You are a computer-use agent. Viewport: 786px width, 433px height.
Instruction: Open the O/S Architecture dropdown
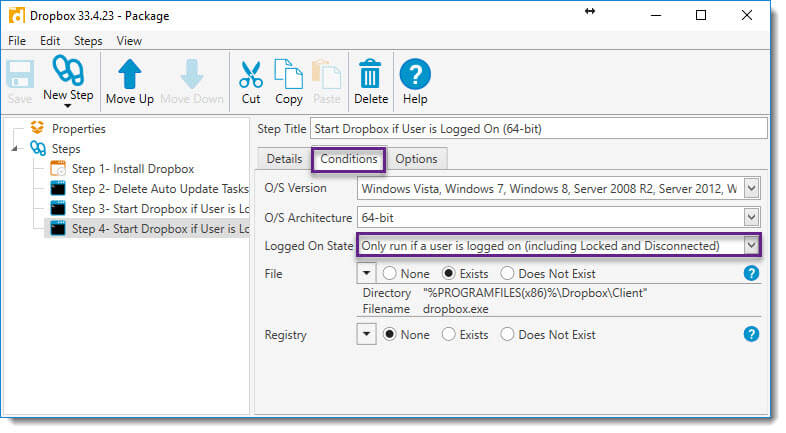pyautogui.click(x=751, y=218)
